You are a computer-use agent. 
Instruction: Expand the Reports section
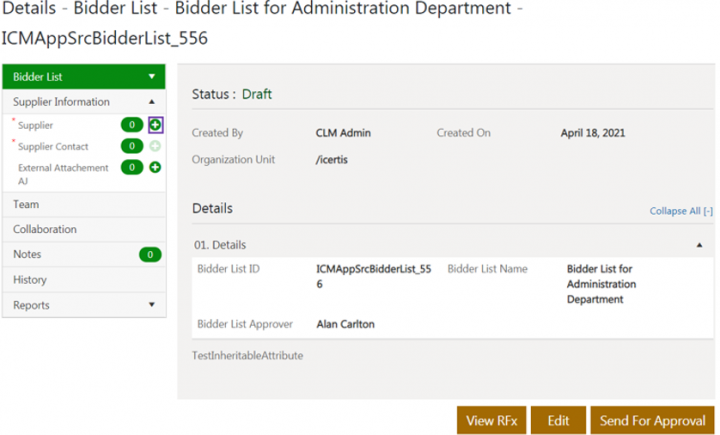point(152,305)
